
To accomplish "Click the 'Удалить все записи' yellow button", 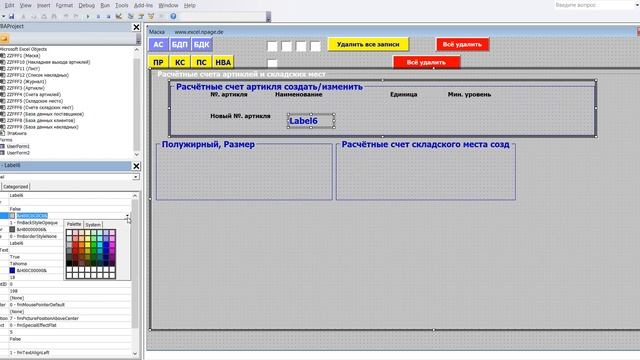I will pos(368,44).
